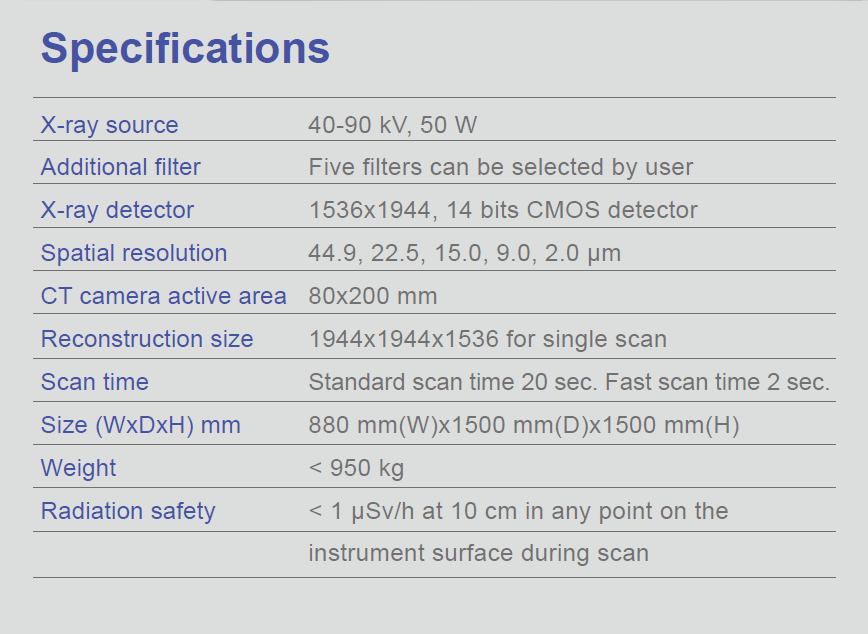Screen dimensions: 868x634
Task: Click the Radiation safety label
Action: click(x=127, y=511)
